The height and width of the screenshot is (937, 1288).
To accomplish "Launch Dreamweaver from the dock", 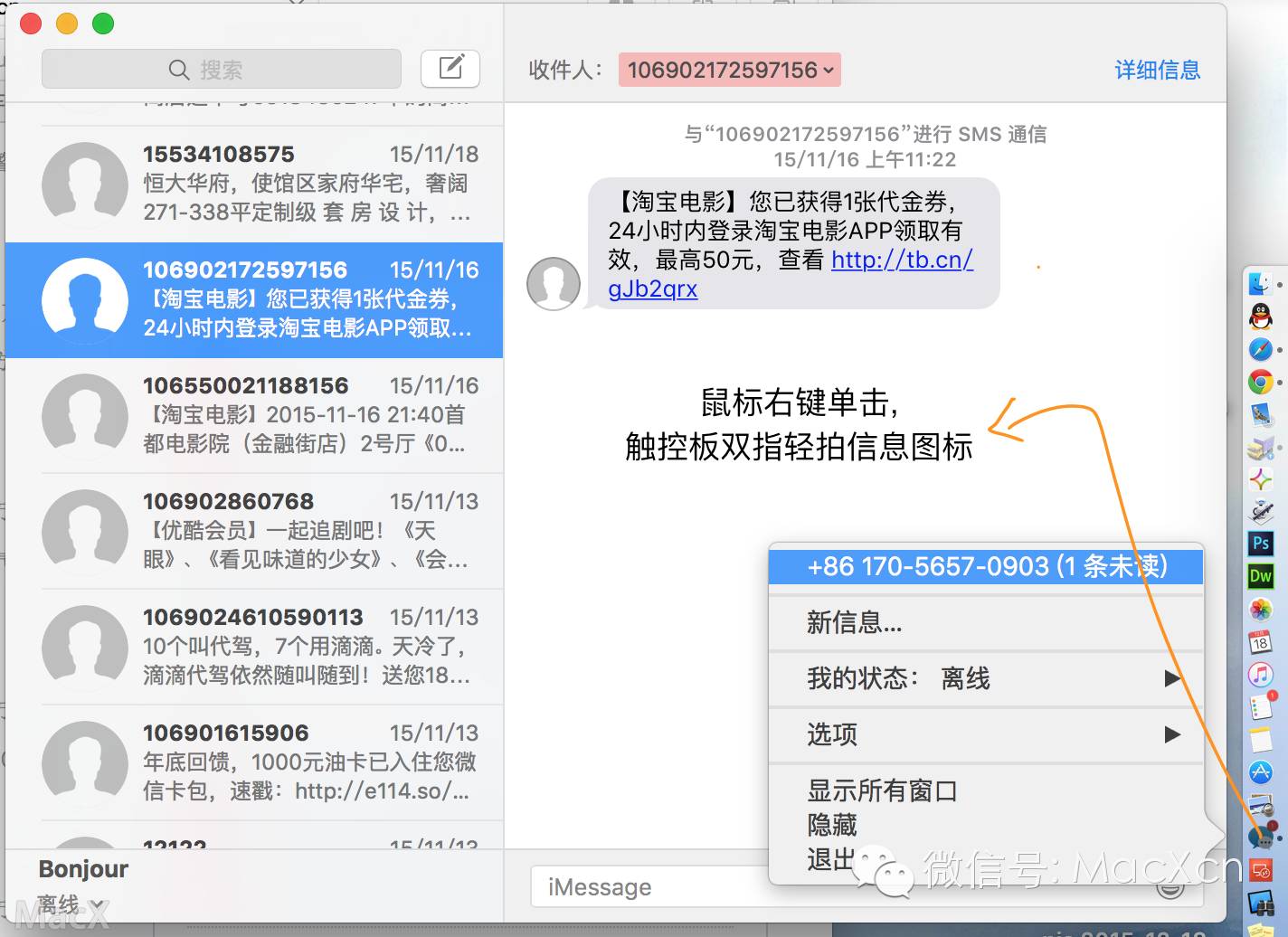I will (x=1260, y=576).
